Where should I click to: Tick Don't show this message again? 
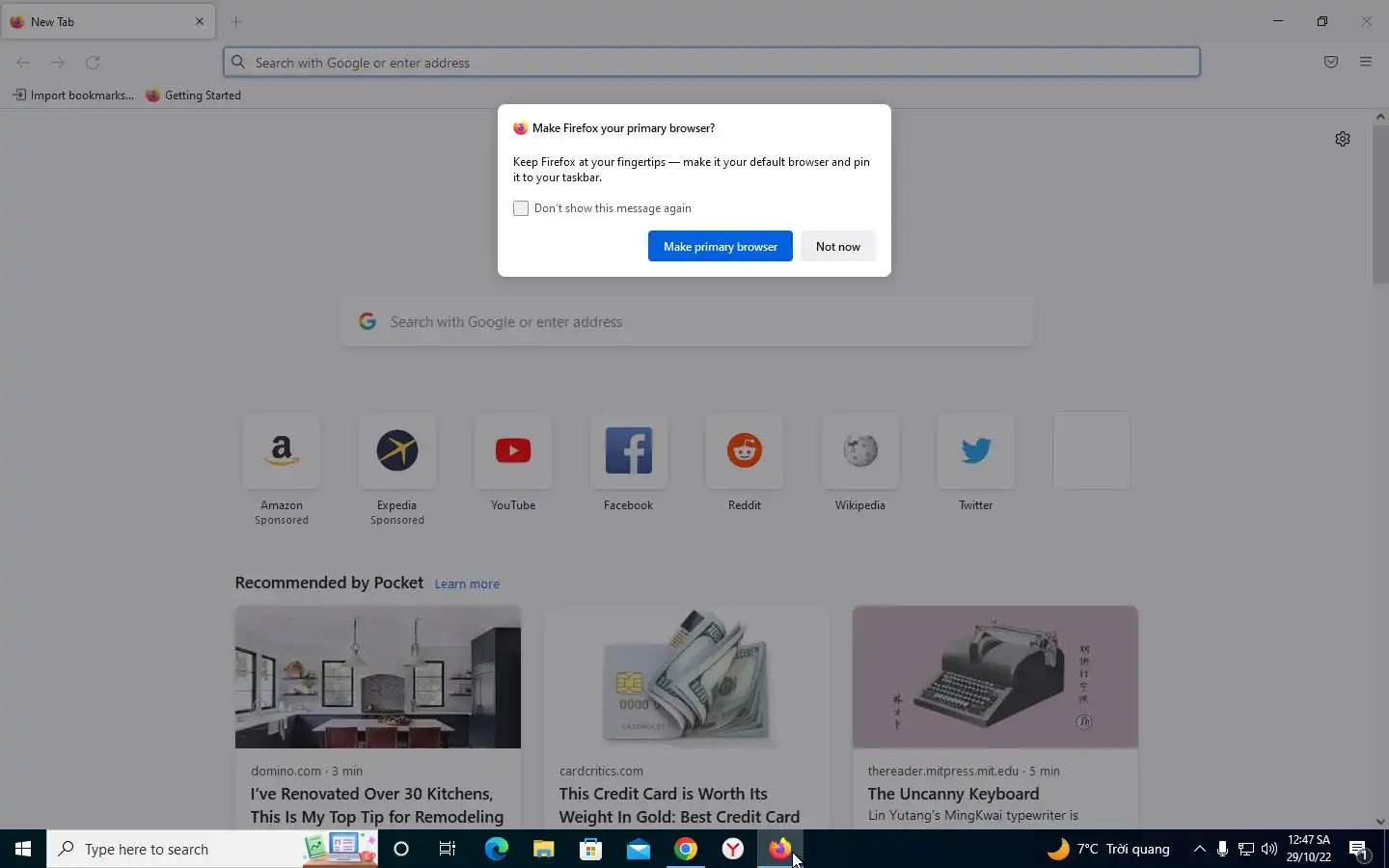click(x=521, y=208)
